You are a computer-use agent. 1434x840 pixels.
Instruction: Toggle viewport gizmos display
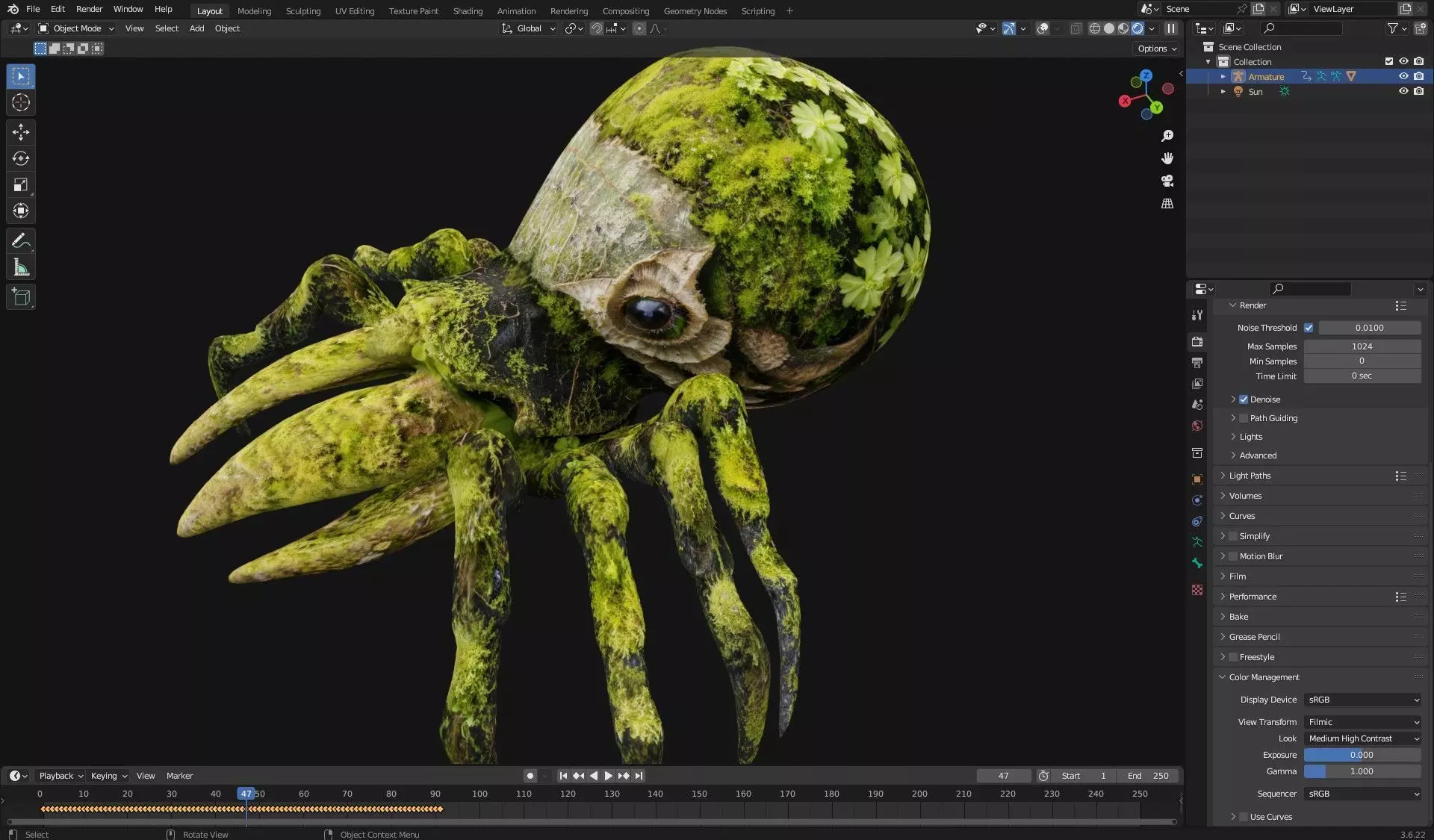[x=1009, y=28]
